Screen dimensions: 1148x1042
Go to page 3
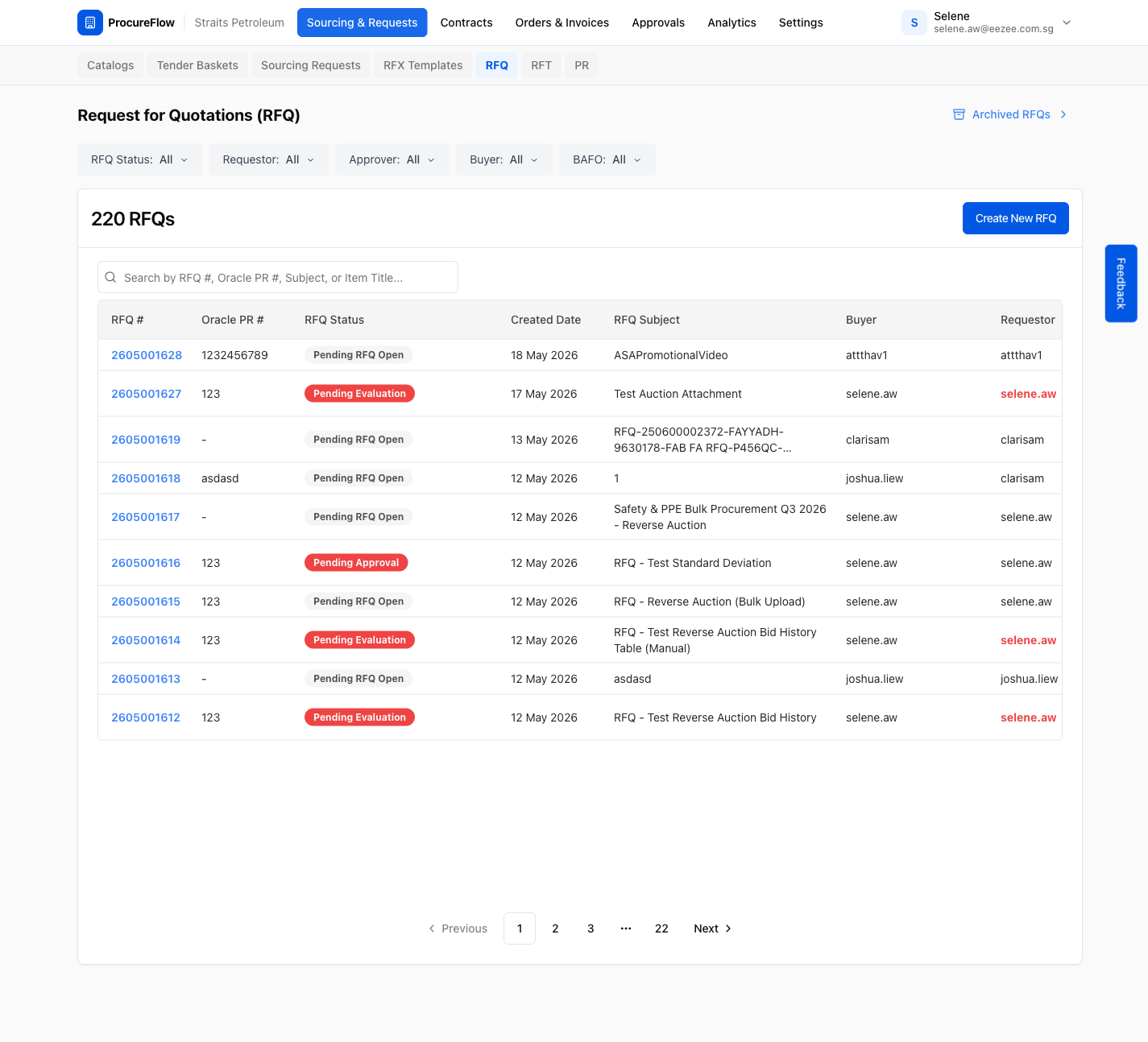click(591, 928)
